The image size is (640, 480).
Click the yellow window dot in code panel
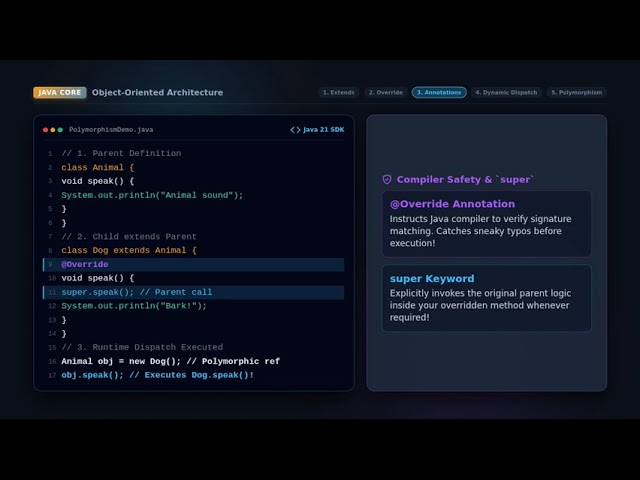[53, 130]
